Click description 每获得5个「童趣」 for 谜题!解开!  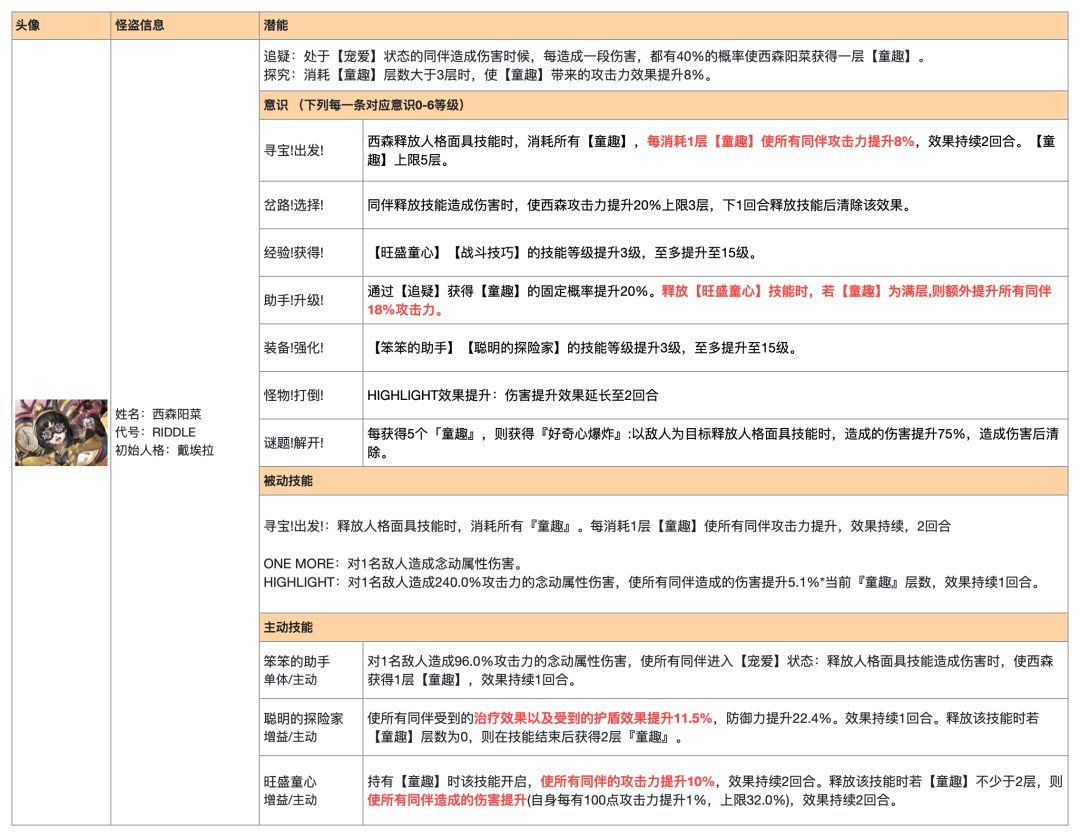pyautogui.click(x=713, y=443)
